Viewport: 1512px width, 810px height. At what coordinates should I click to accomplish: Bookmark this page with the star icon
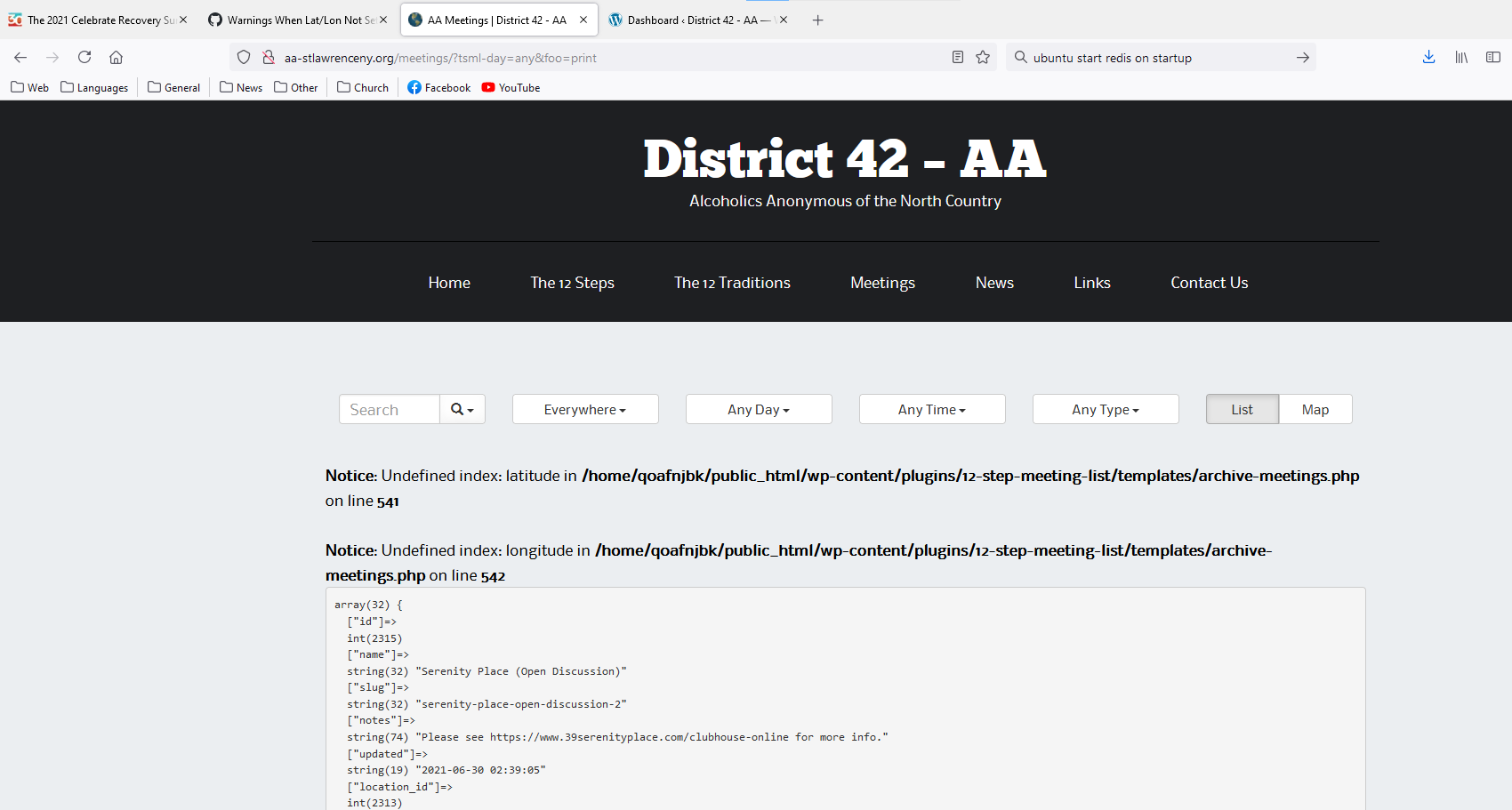(983, 58)
